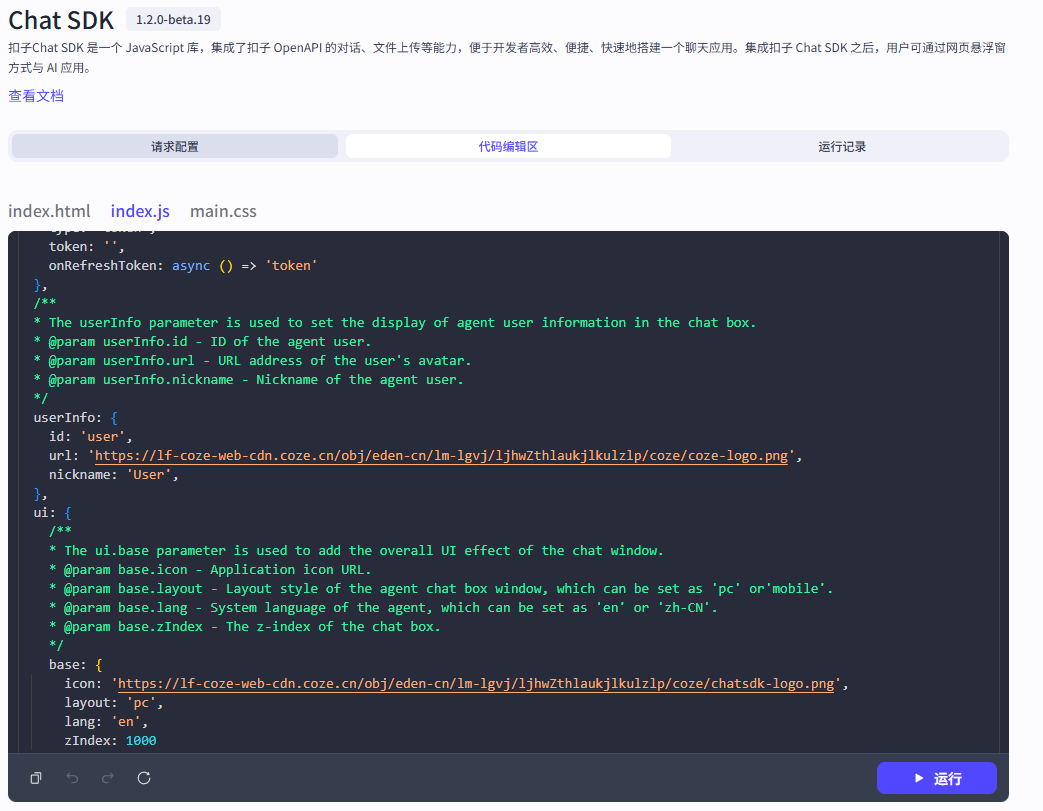
Task: Click the comment about base.icon URL
Action: click(210, 569)
